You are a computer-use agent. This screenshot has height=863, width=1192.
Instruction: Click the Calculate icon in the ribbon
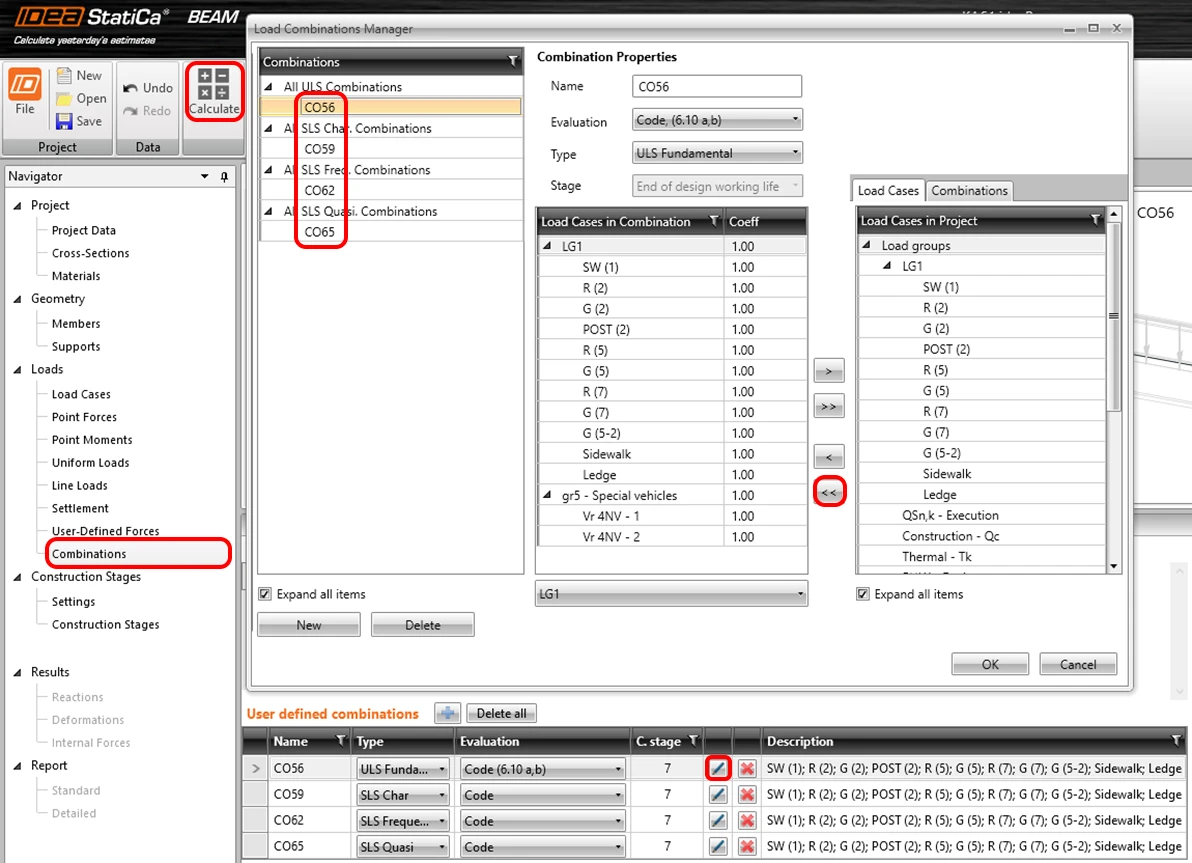tap(214, 84)
